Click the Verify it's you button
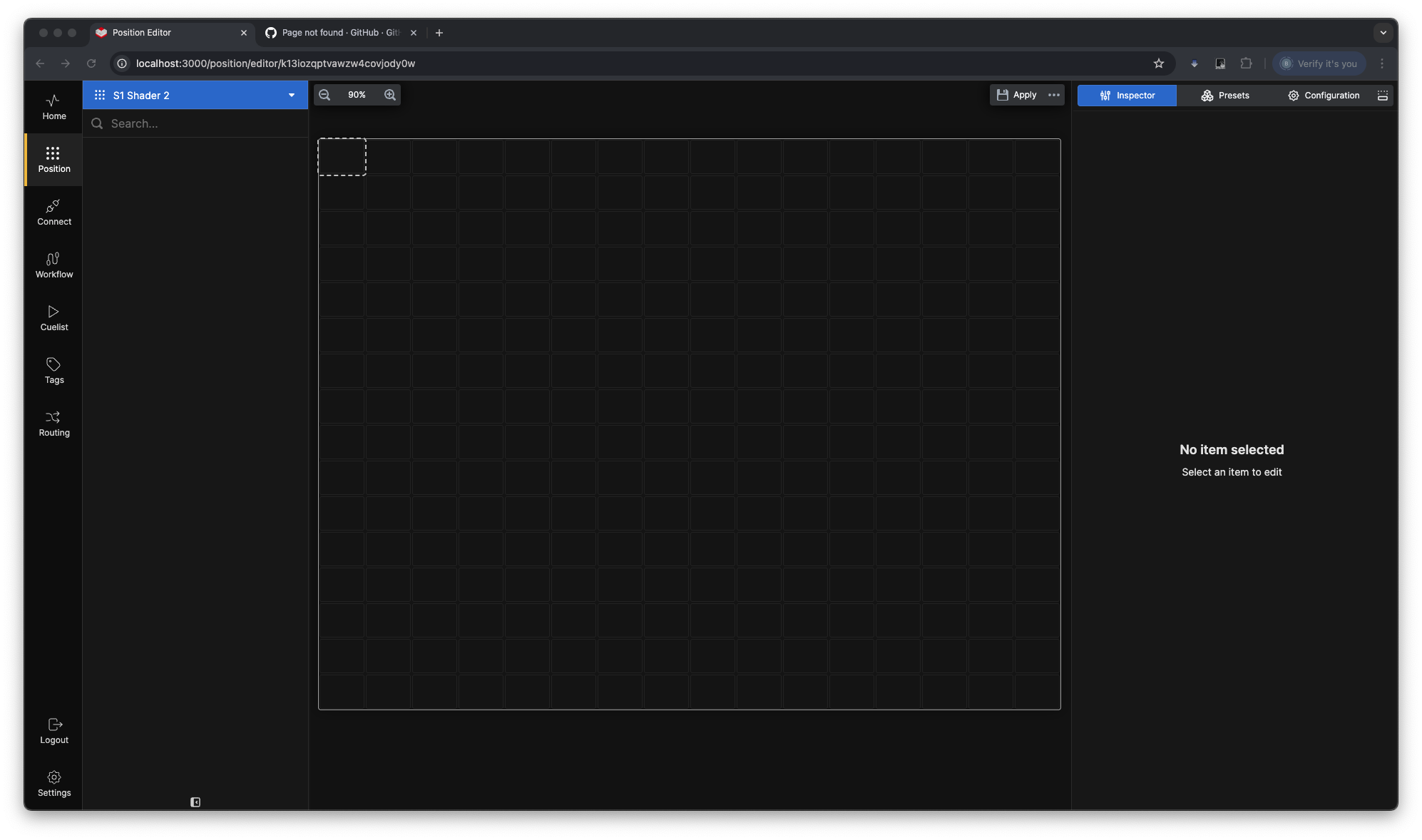Image resolution: width=1422 pixels, height=840 pixels. tap(1319, 63)
